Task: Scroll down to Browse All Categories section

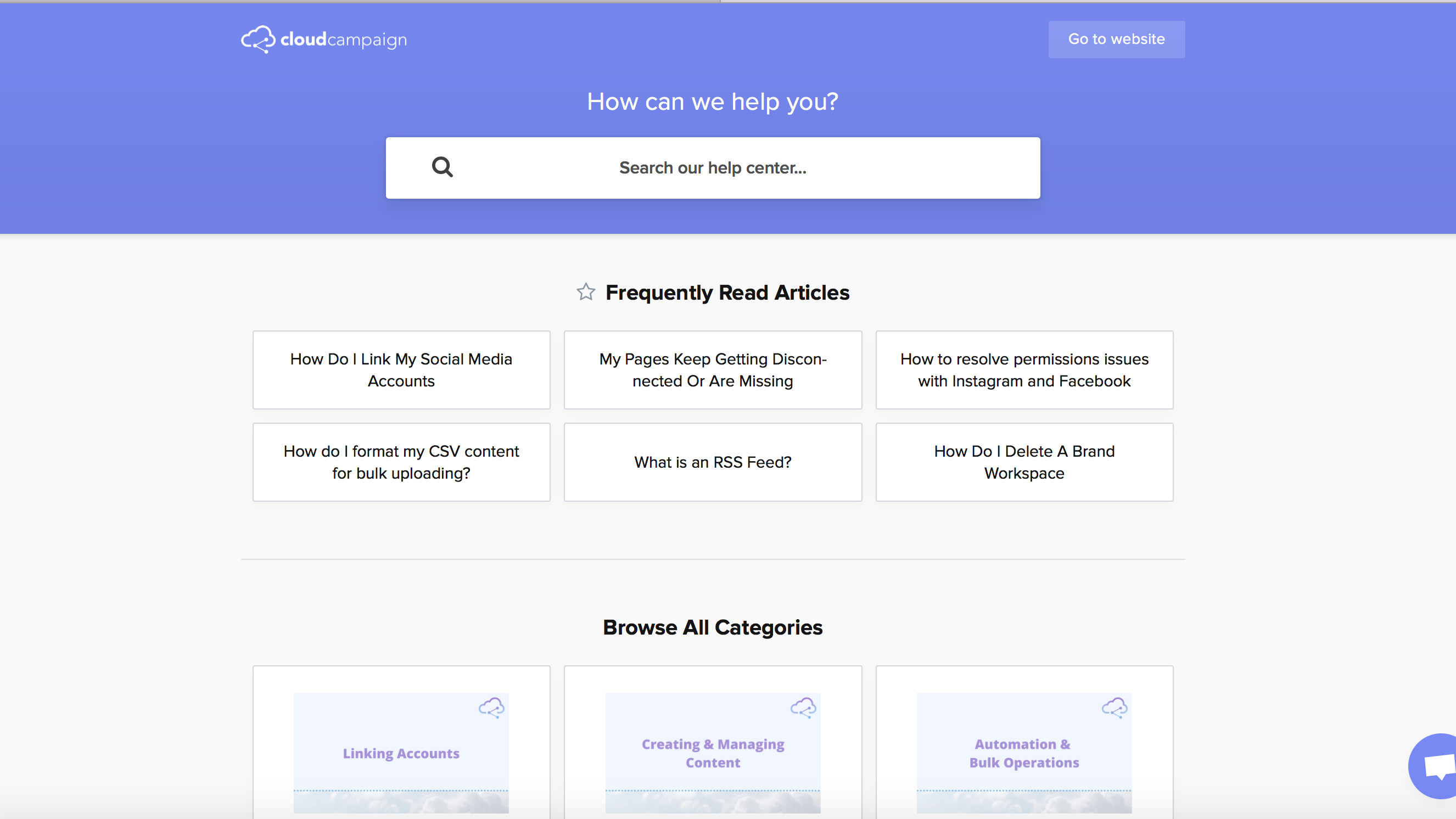Action: 712,627
